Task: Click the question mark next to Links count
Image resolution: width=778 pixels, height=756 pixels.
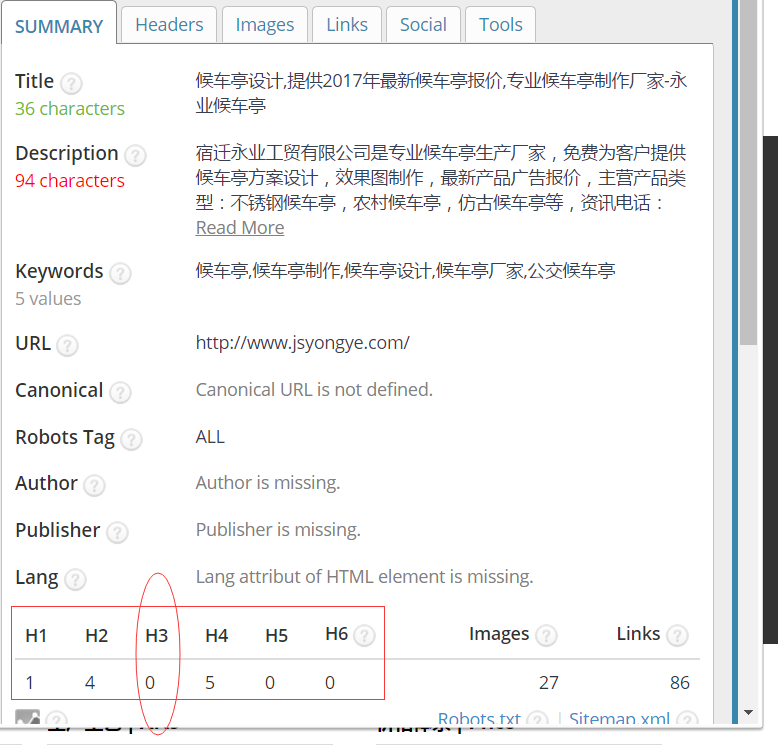Action: point(677,636)
